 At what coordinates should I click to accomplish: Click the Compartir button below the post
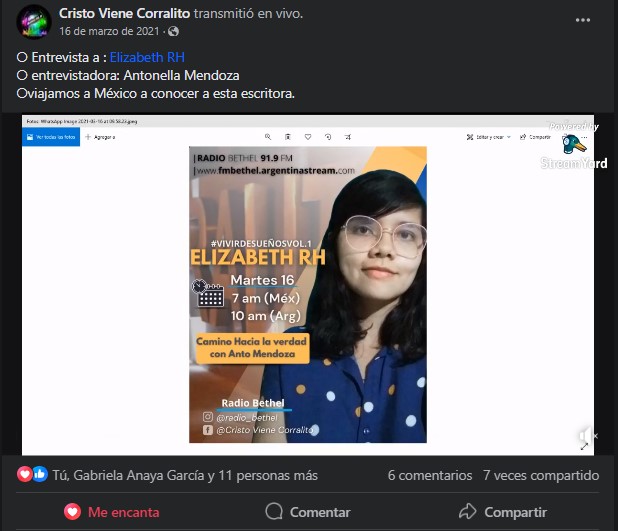point(503,512)
